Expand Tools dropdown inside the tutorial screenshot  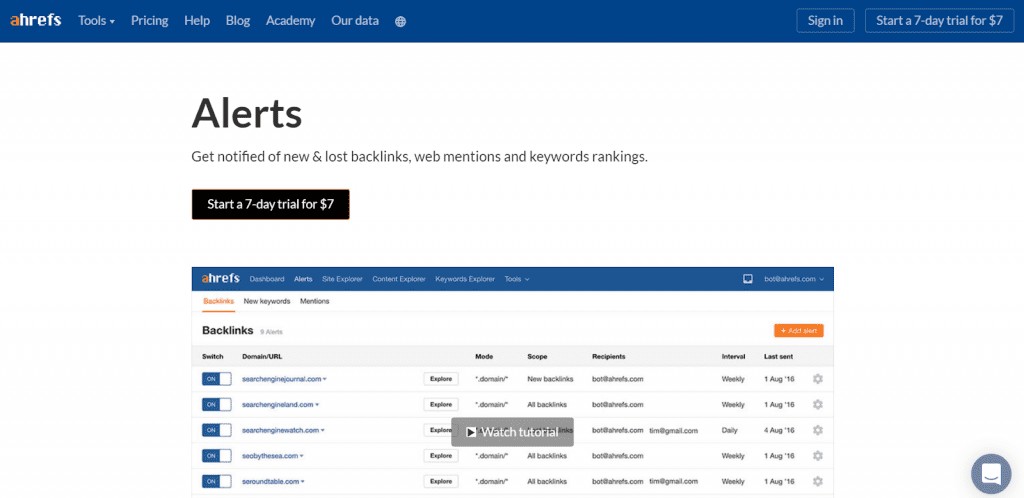coord(517,279)
